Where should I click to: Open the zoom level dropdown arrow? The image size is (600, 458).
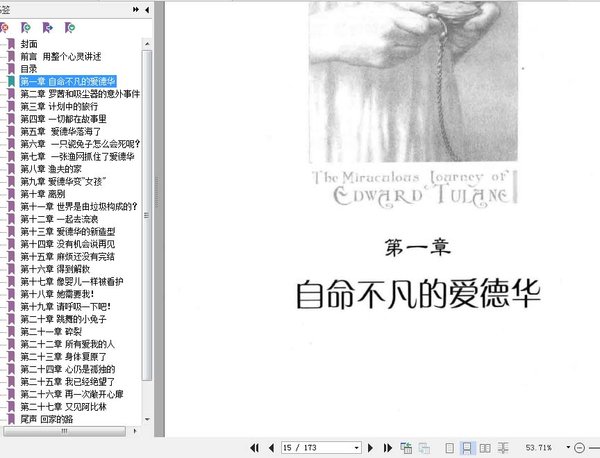(568, 447)
